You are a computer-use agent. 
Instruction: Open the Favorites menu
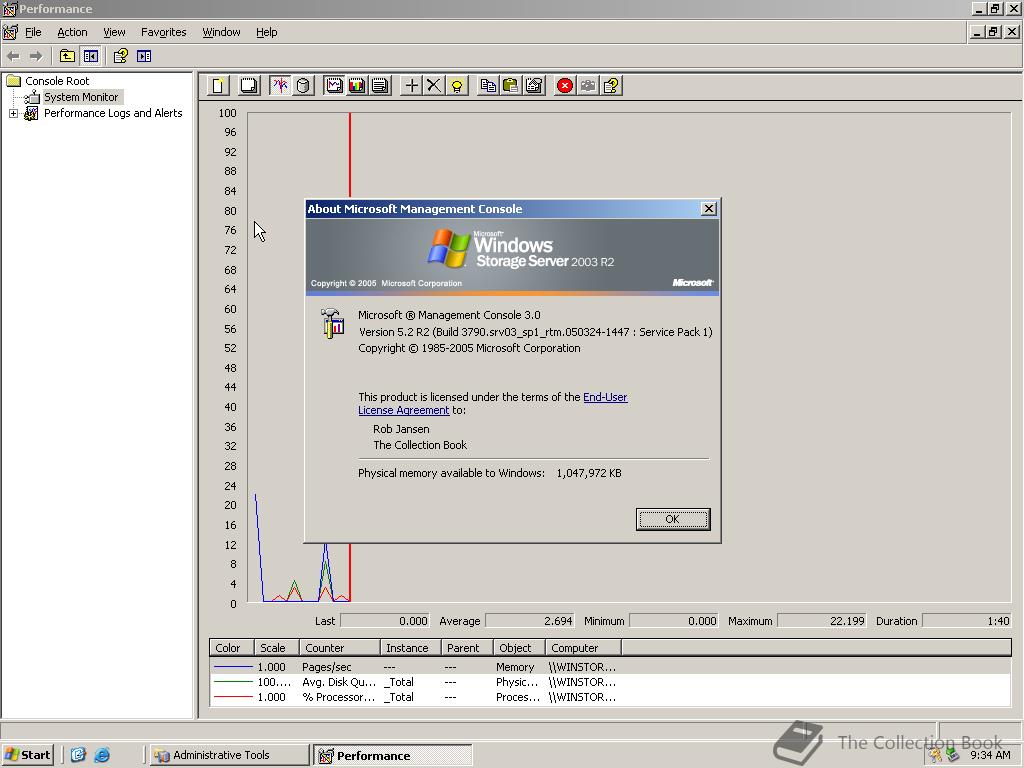[x=164, y=32]
